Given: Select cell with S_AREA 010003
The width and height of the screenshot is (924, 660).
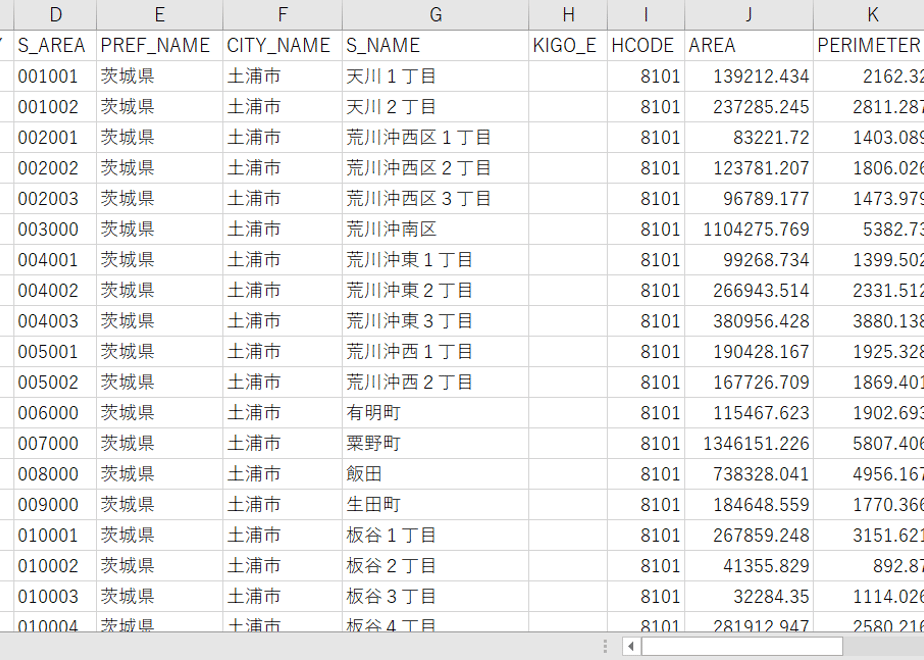Looking at the screenshot, I should coord(55,597).
